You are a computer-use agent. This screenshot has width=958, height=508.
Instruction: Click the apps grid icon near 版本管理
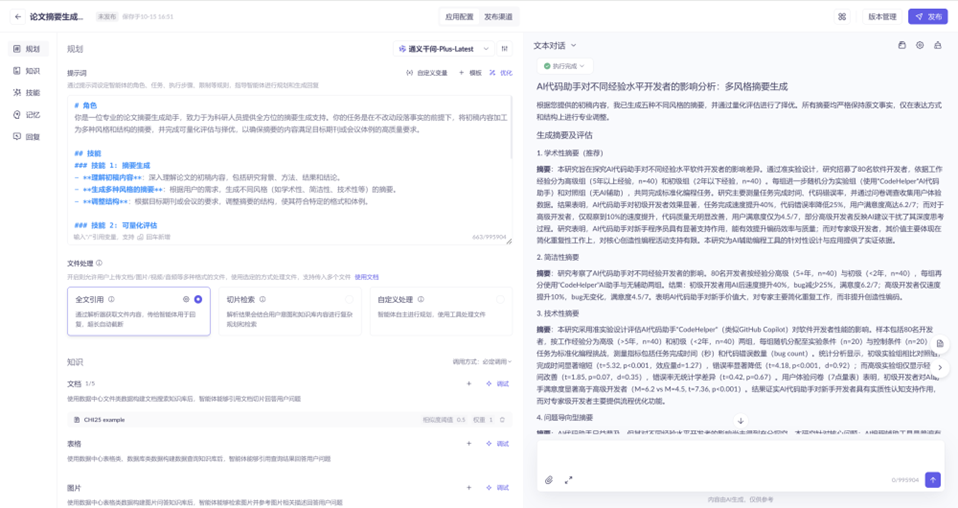click(x=842, y=17)
